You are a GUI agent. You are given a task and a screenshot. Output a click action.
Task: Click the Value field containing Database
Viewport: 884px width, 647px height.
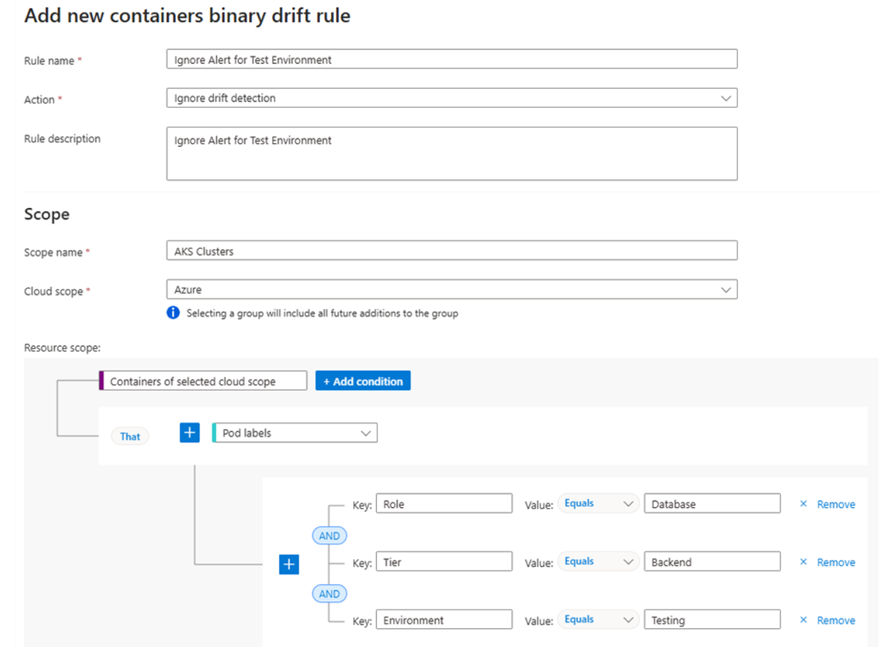click(712, 504)
